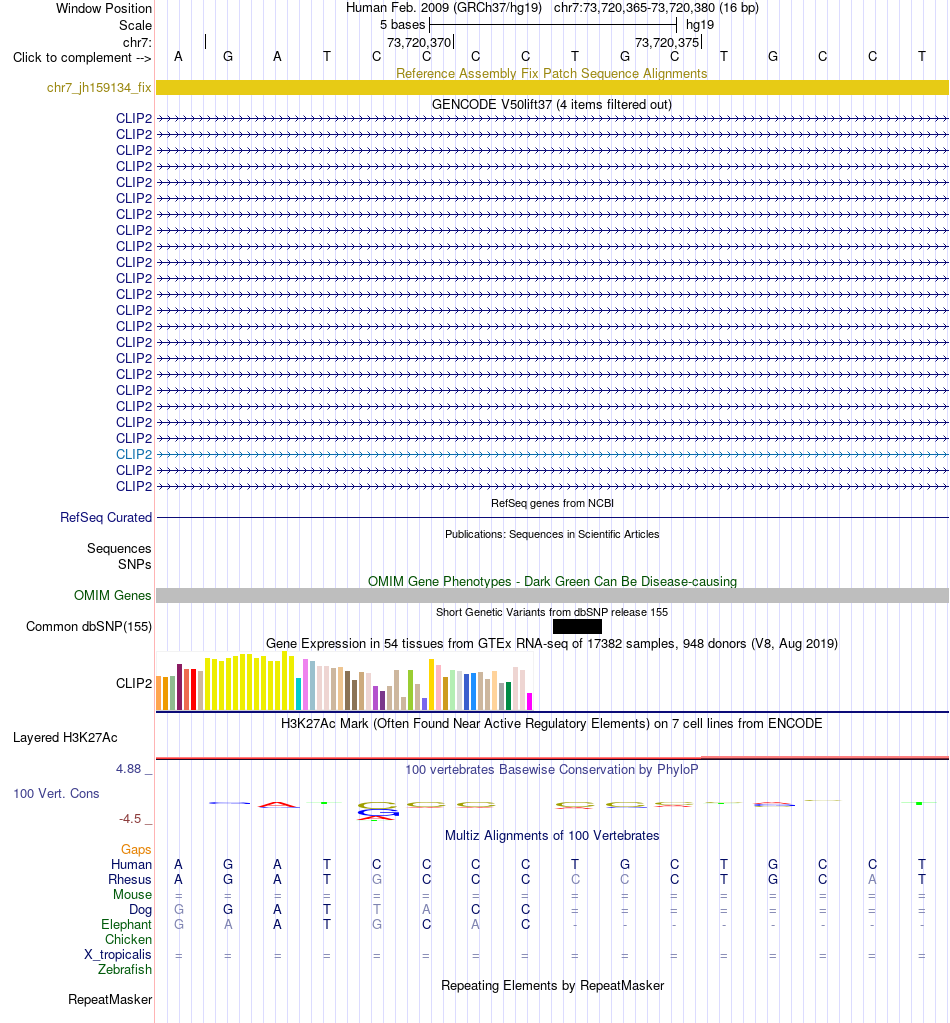The height and width of the screenshot is (1023, 950).
Task: Click the Gaps label in Multiz track
Action: (x=136, y=849)
